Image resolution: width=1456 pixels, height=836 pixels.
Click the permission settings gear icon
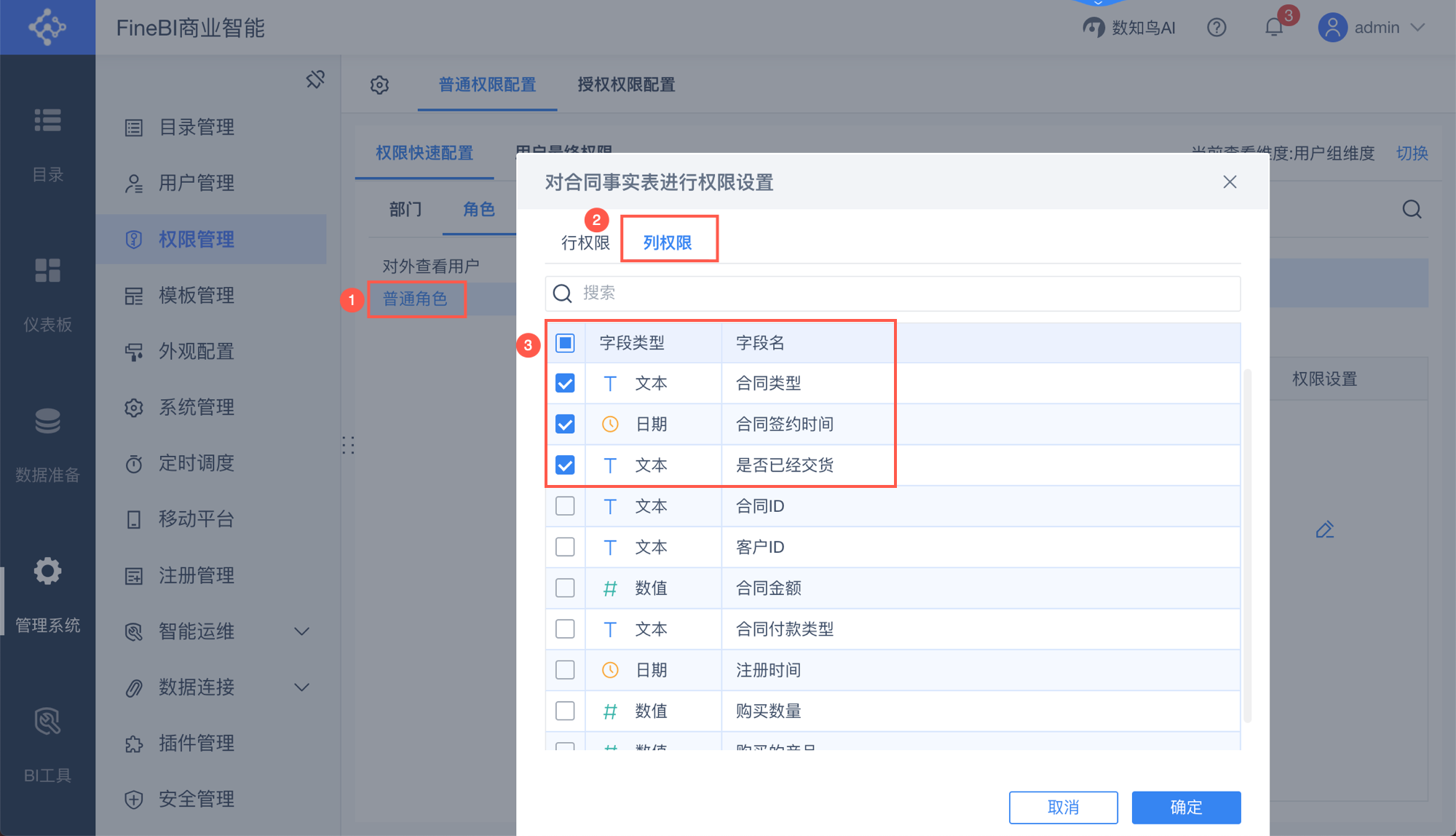379,85
